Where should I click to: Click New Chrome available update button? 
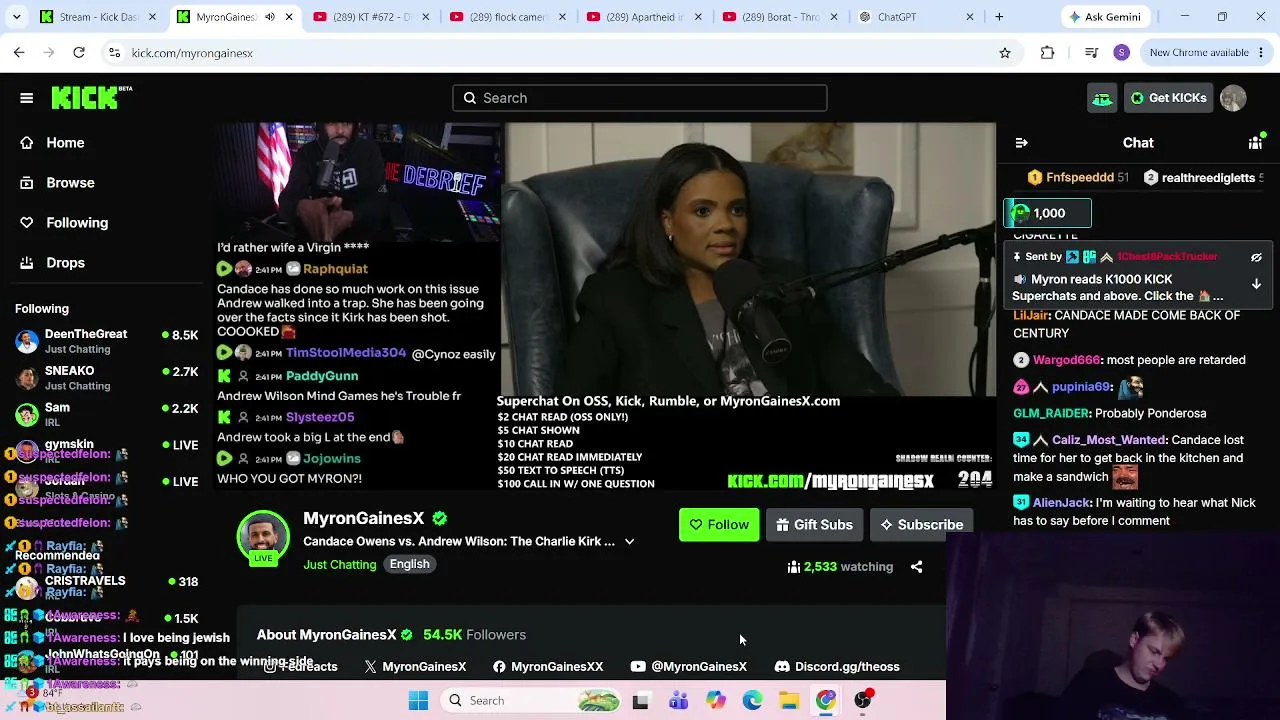click(1206, 53)
